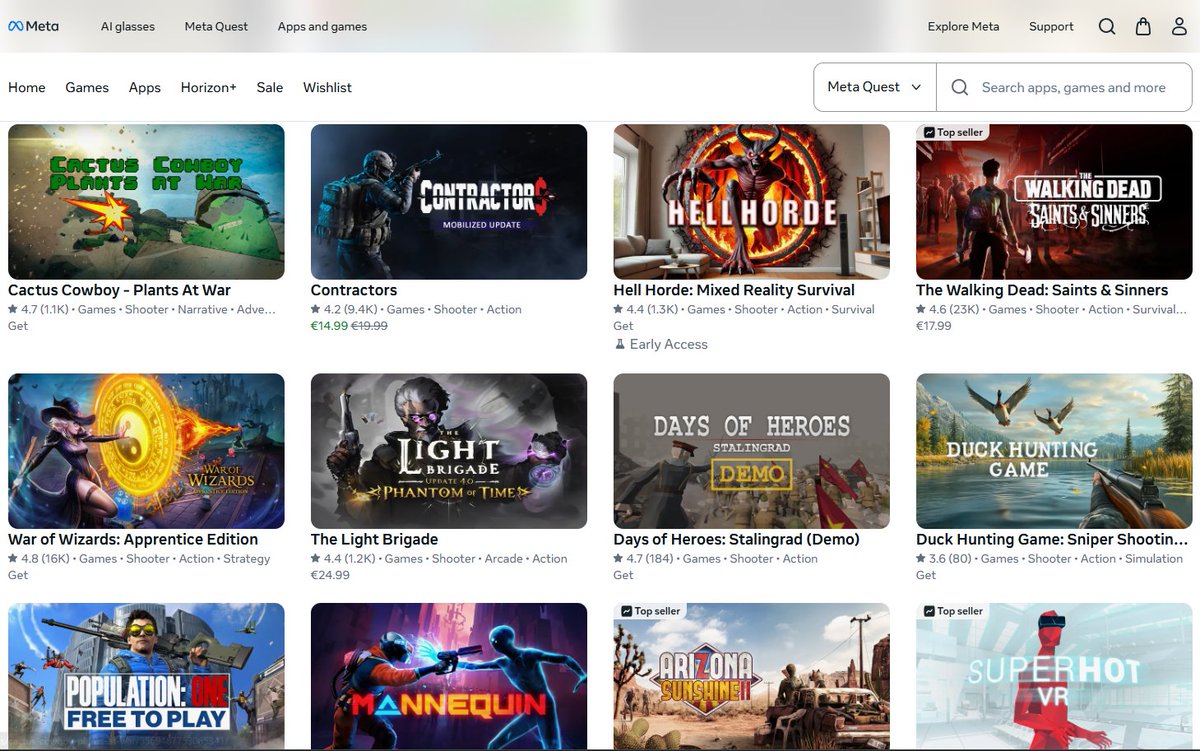Switch to the Home store tab

(x=27, y=88)
